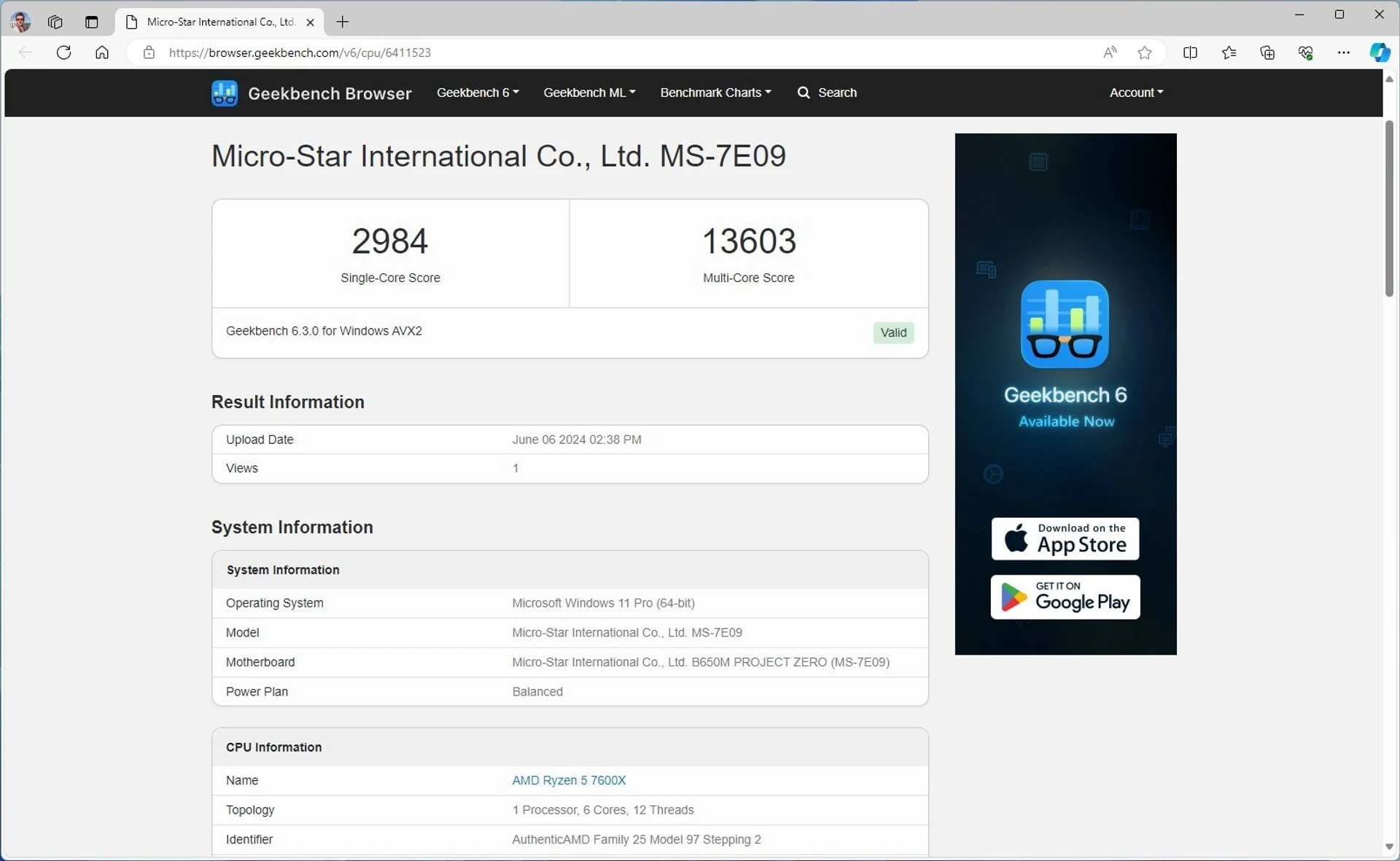Screen dimensions: 1400x861
Task: View site information lock icon
Action: click(149, 52)
